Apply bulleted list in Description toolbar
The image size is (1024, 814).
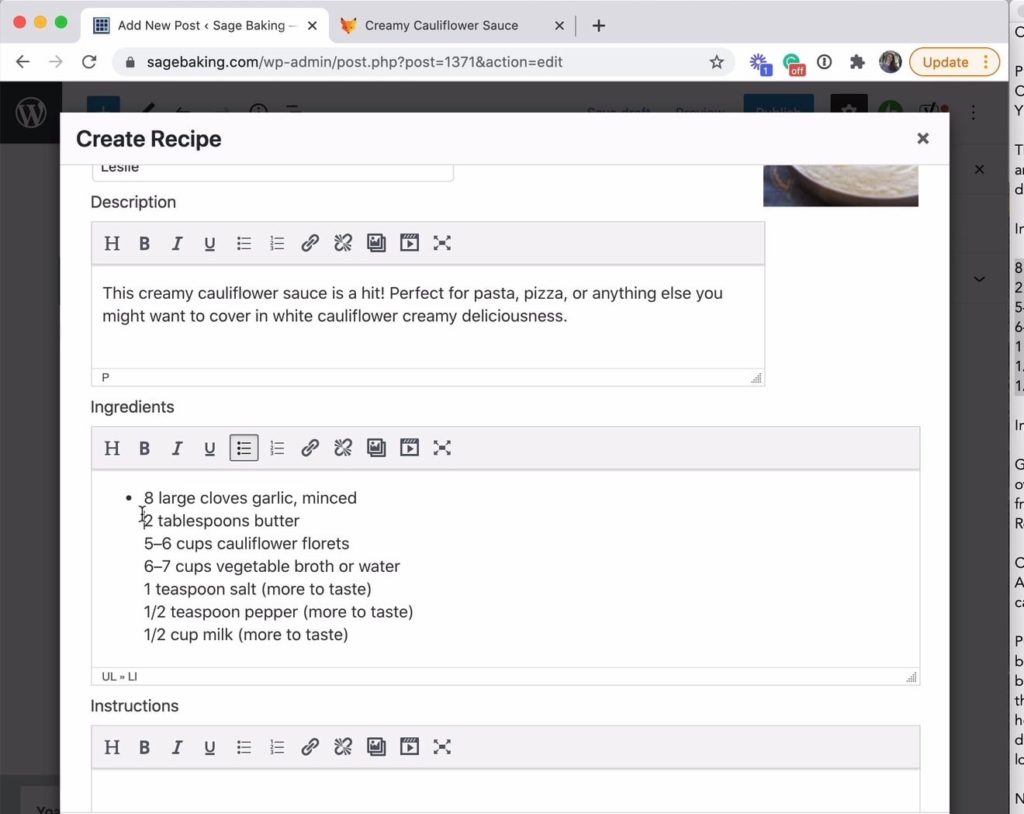[x=244, y=244]
